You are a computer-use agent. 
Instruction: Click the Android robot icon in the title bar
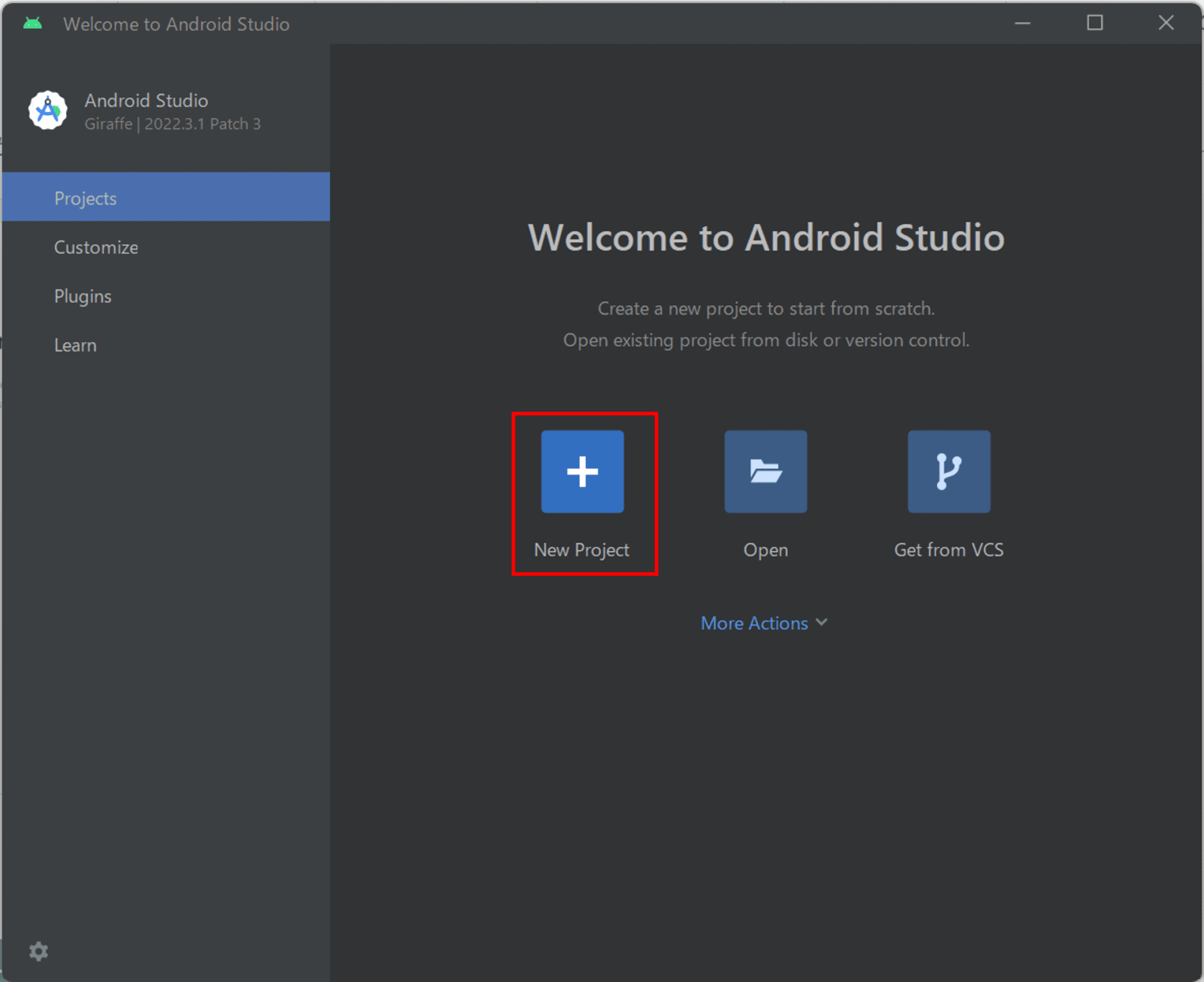(33, 24)
